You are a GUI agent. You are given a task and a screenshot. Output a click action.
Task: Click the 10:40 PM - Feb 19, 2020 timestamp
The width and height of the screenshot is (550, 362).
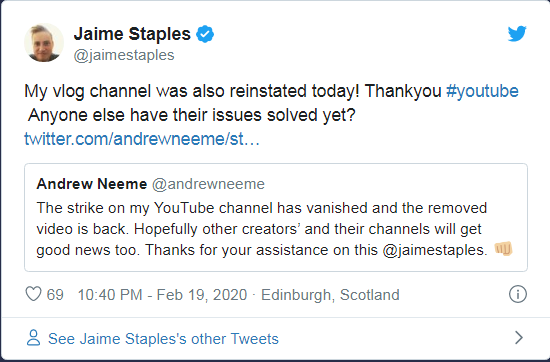162,295
